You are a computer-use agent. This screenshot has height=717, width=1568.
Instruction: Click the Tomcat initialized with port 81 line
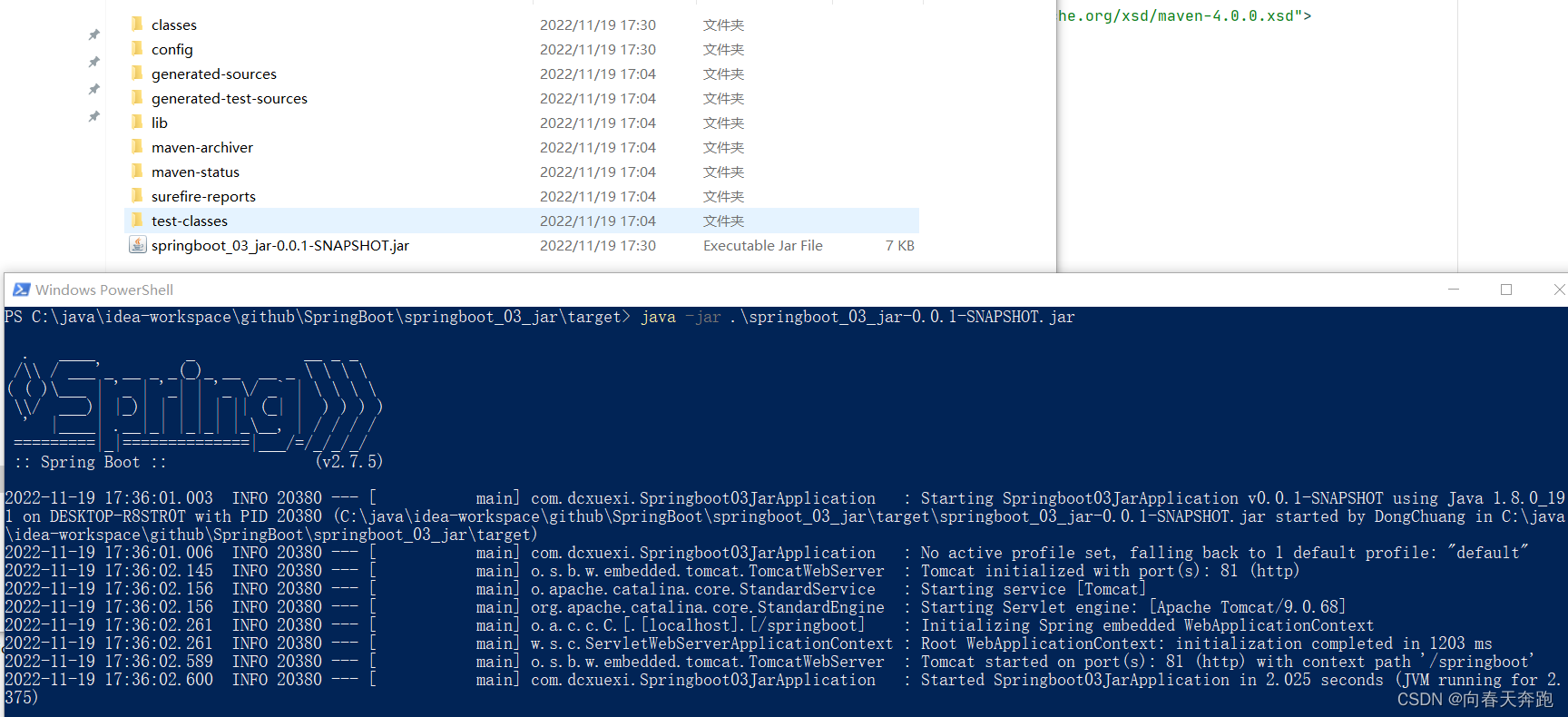(x=1110, y=571)
